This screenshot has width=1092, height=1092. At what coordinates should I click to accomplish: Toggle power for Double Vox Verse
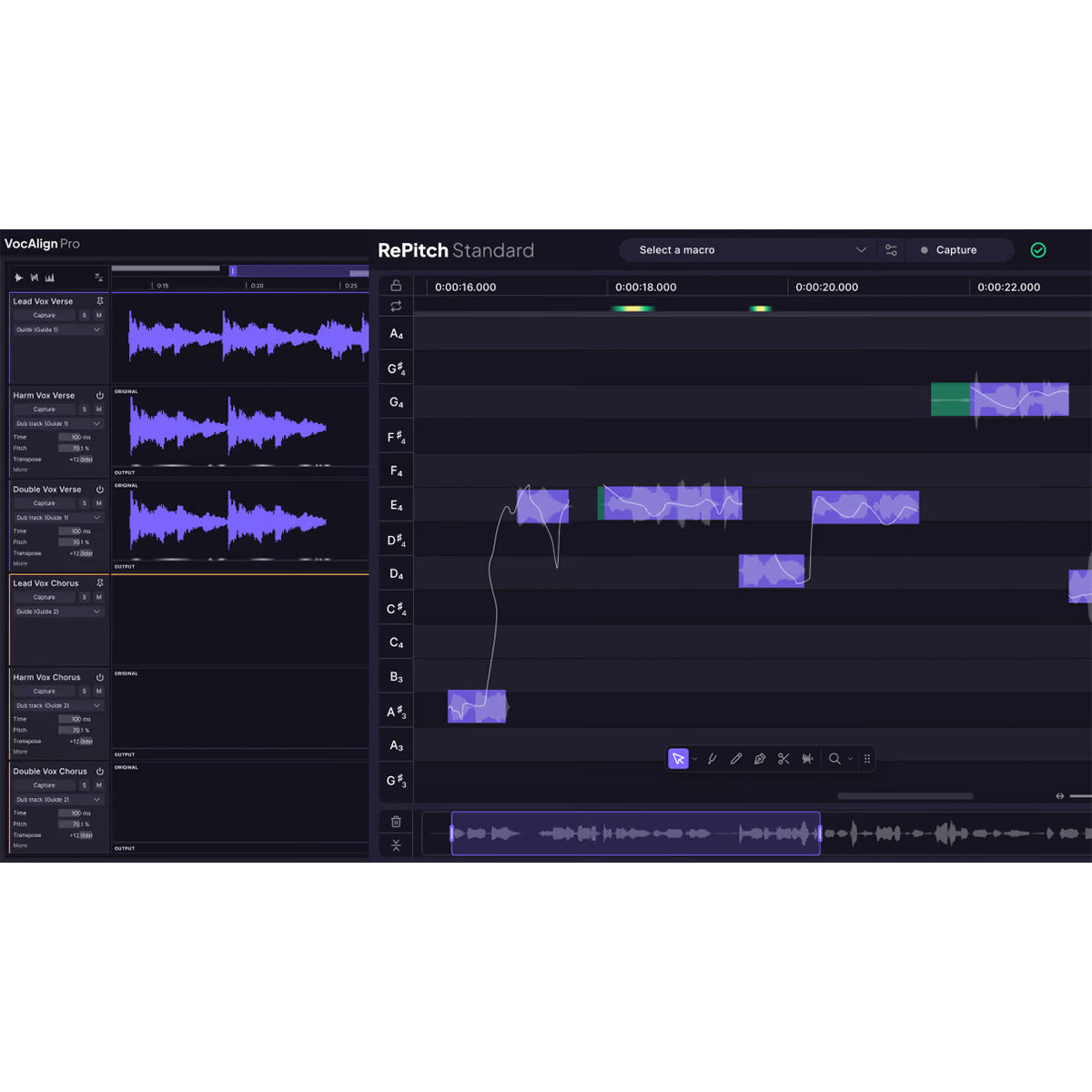[99, 490]
